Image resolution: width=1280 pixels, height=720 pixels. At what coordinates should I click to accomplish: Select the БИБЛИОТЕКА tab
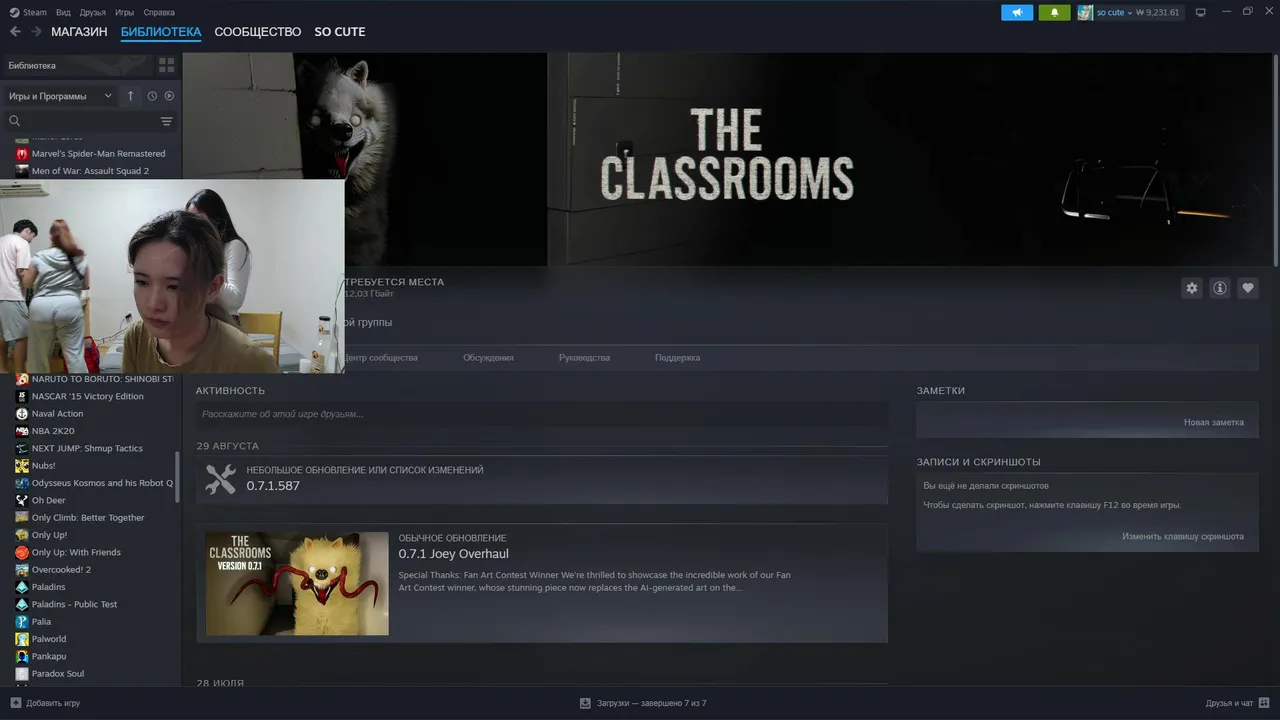161,32
